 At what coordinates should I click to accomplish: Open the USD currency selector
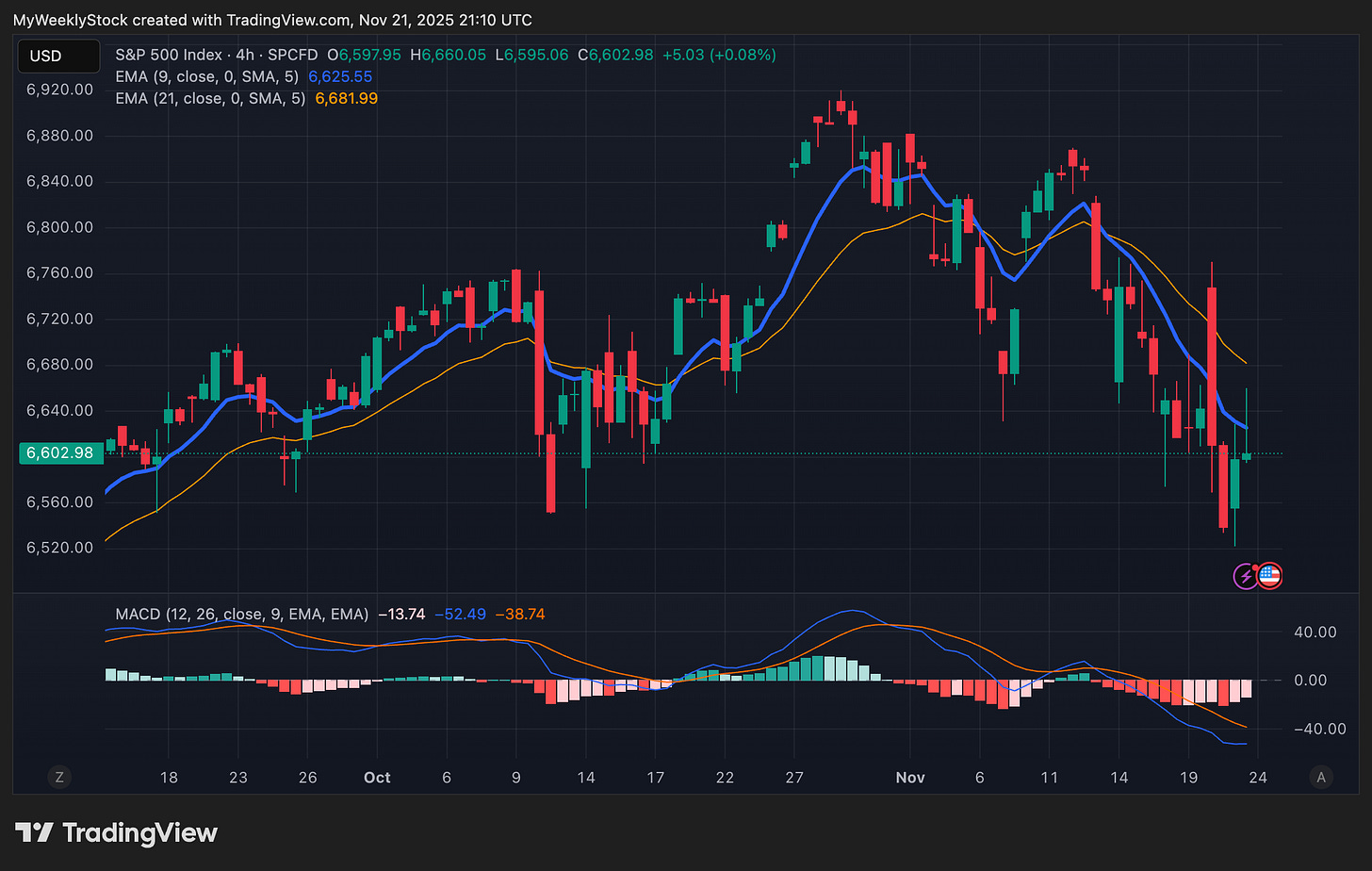click(58, 56)
